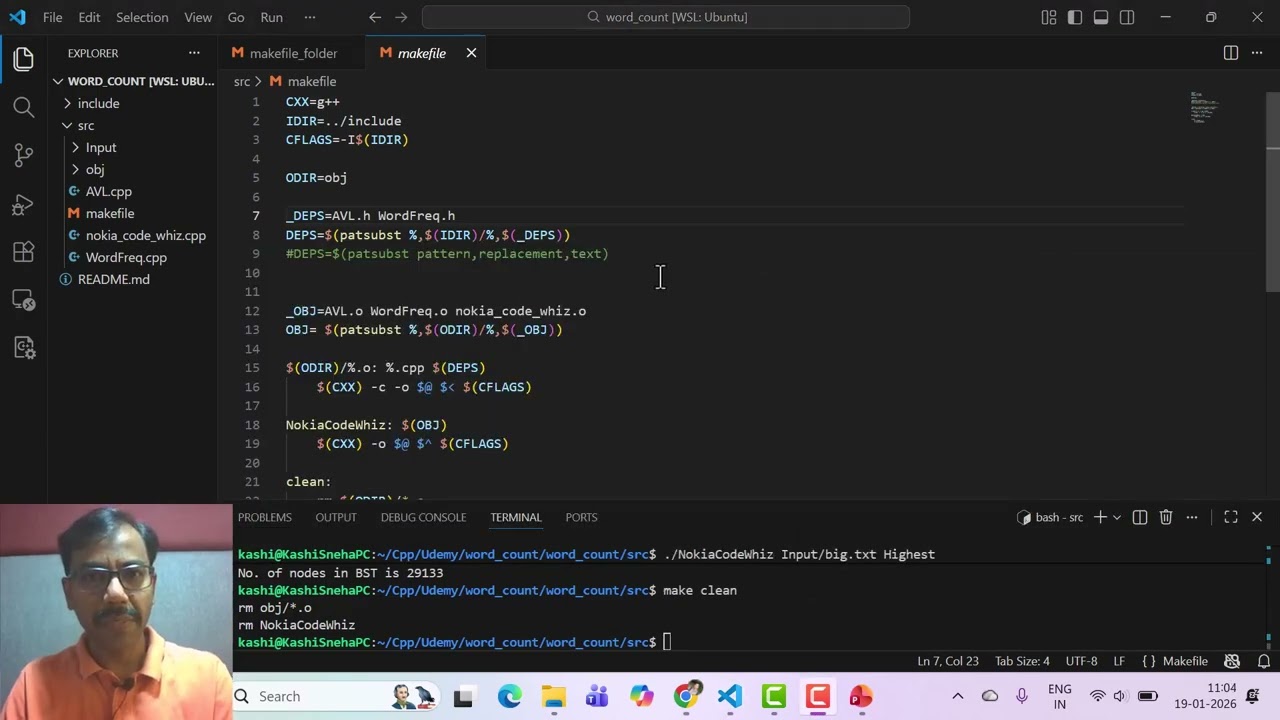This screenshot has height=720, width=1280.
Task: Open the Source Control view
Action: (24, 155)
